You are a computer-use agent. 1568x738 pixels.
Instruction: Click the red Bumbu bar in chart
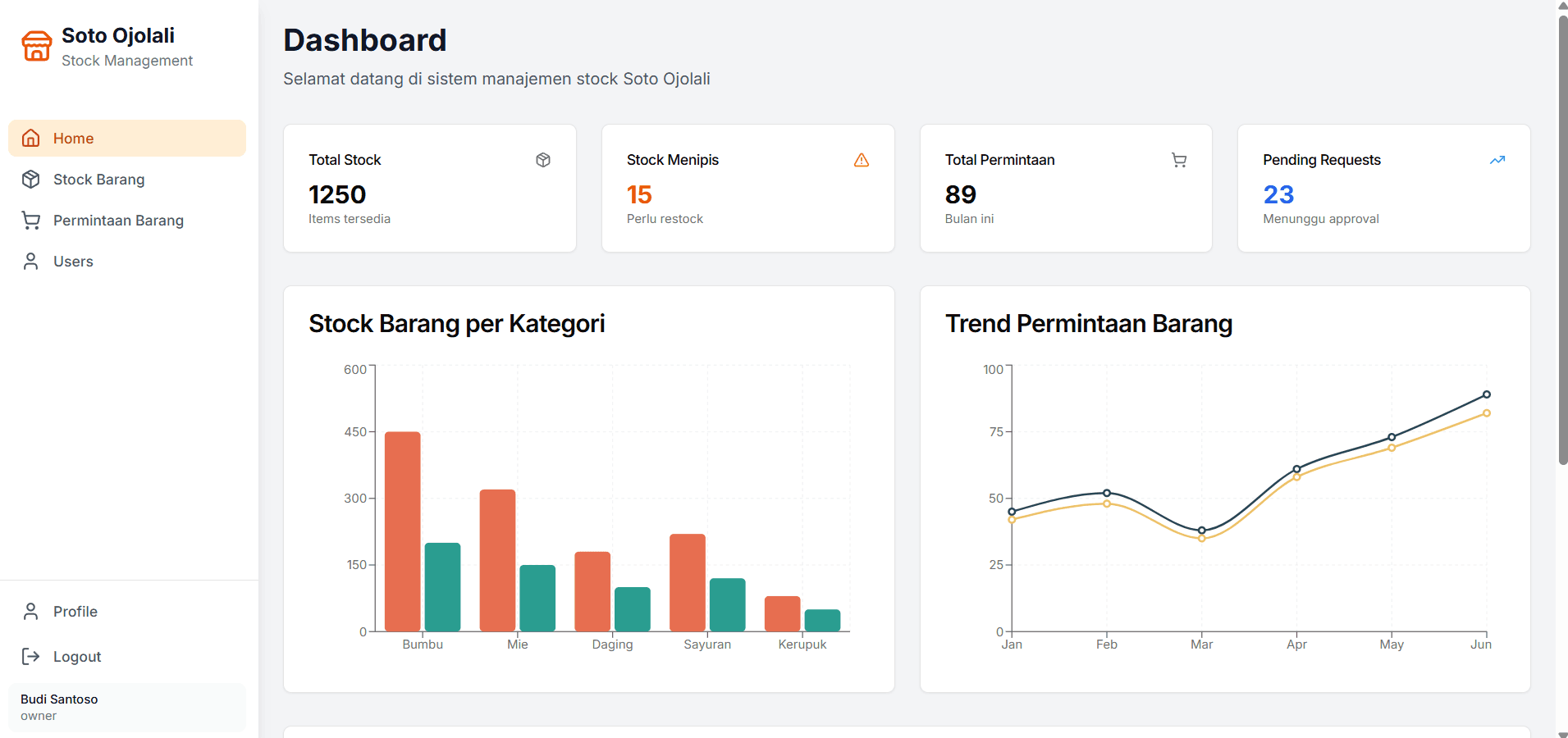pos(403,531)
